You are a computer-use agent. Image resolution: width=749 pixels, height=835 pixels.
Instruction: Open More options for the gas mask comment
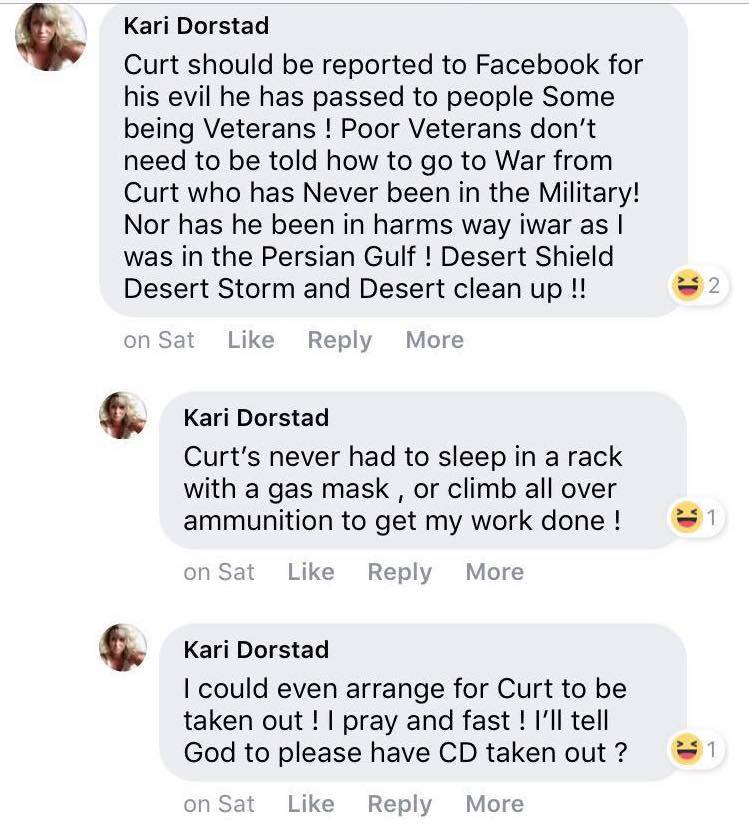[495, 572]
